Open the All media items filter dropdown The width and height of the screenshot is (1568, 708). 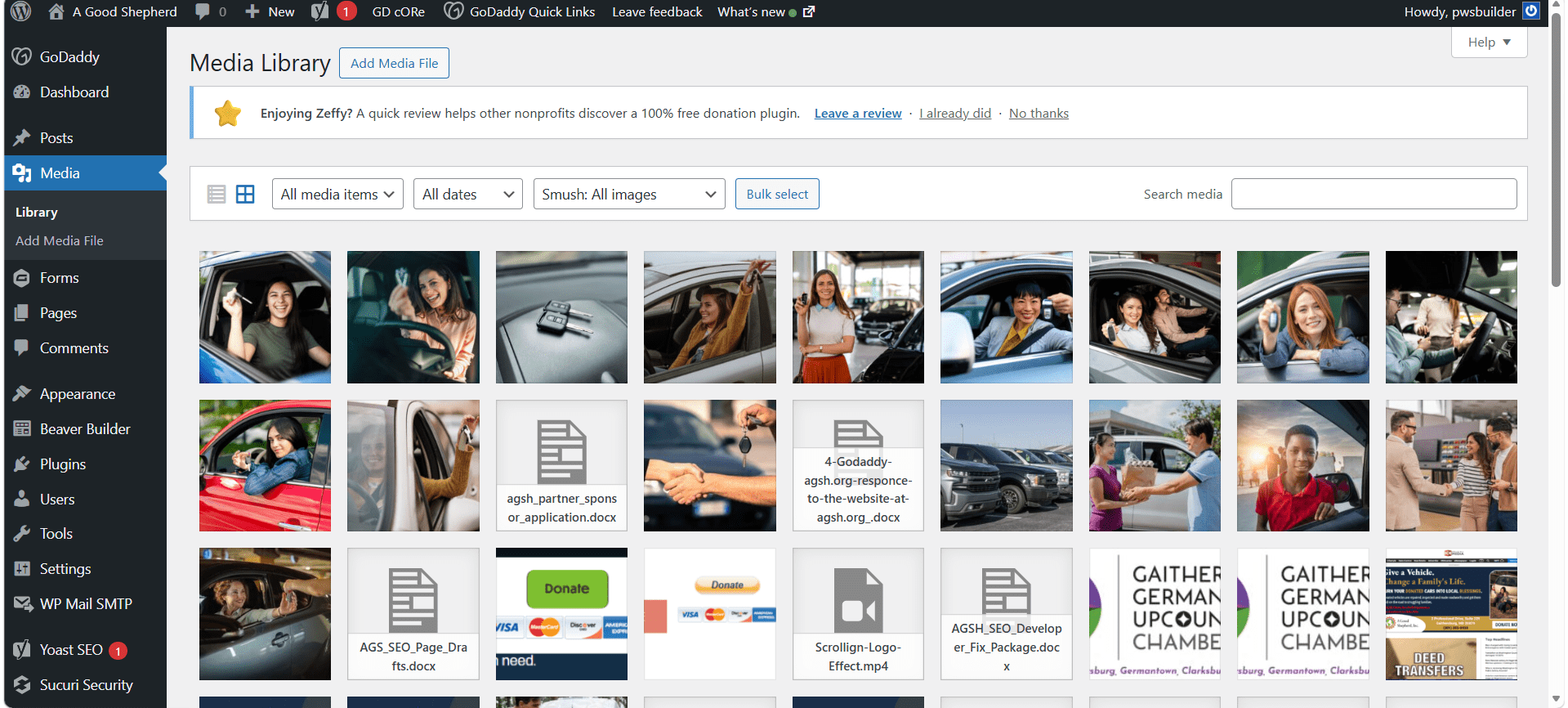coord(337,194)
